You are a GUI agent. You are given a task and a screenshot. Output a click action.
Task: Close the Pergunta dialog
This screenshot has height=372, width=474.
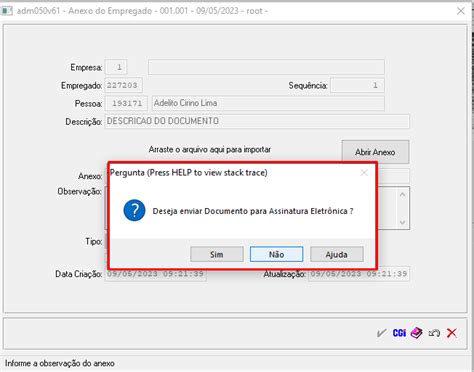[364, 173]
